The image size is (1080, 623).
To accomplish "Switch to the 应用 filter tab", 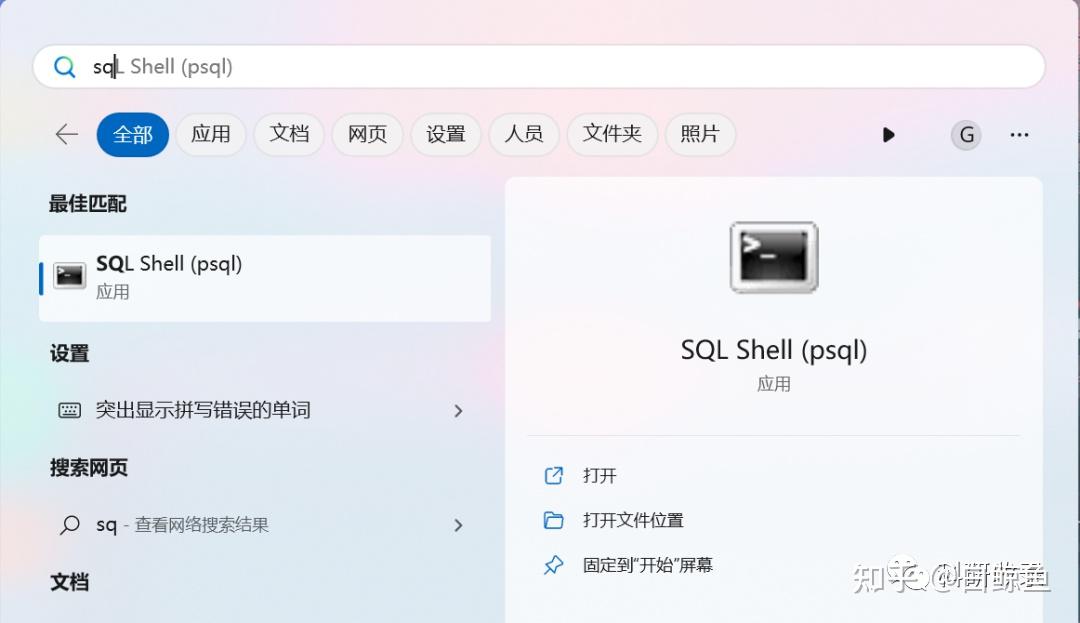I will pos(211,134).
